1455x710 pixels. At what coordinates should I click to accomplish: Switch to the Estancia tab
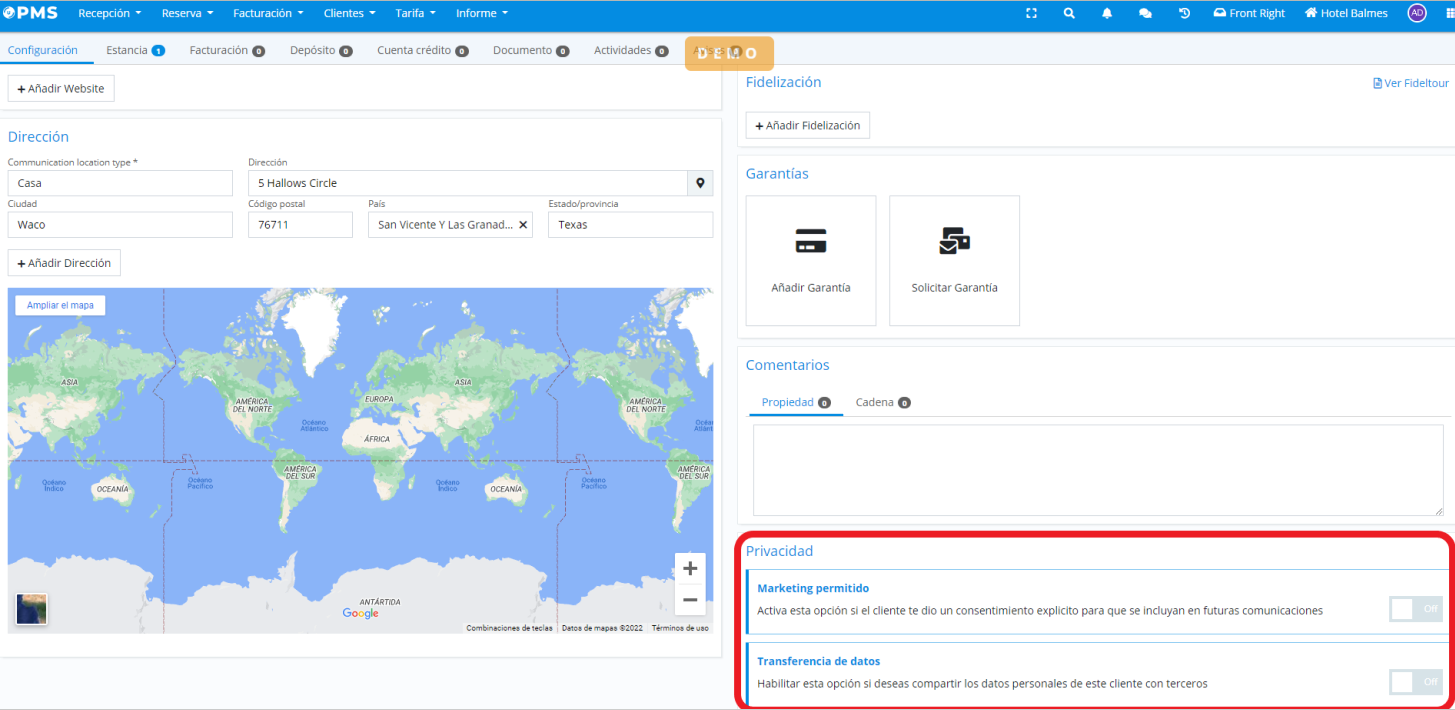134,50
